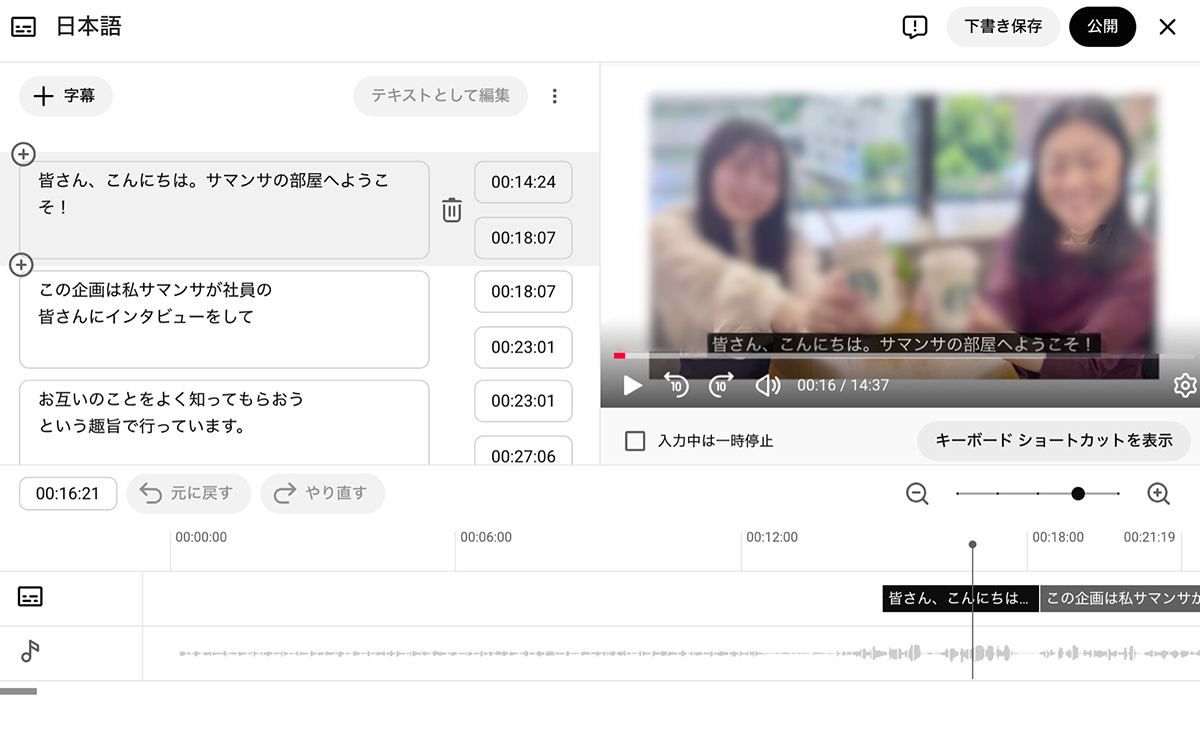Image resolution: width=1200 pixels, height=740 pixels.
Task: Insert subtitle above the first caption
Action: [23, 154]
